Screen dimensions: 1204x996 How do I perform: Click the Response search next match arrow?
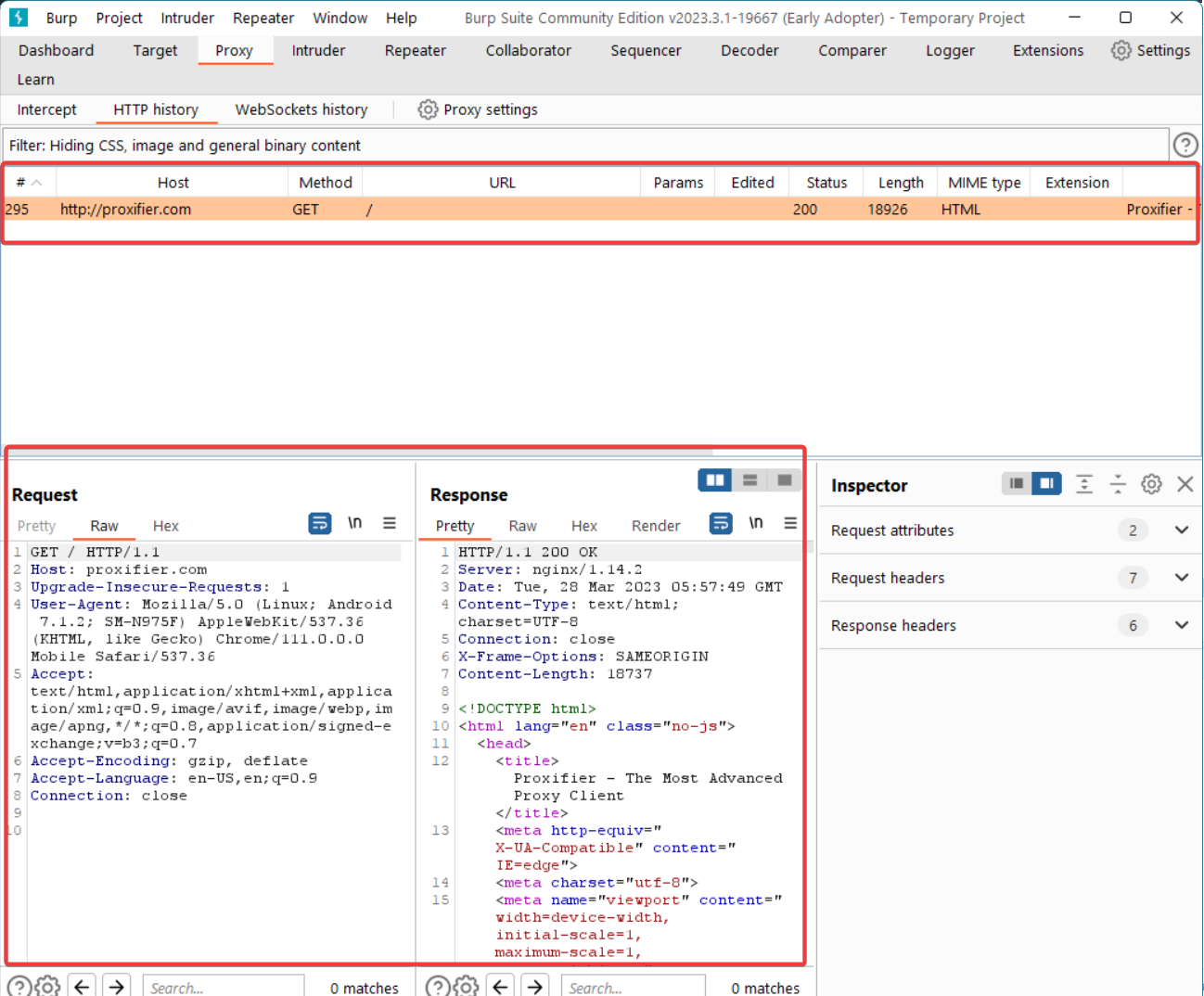(x=535, y=987)
